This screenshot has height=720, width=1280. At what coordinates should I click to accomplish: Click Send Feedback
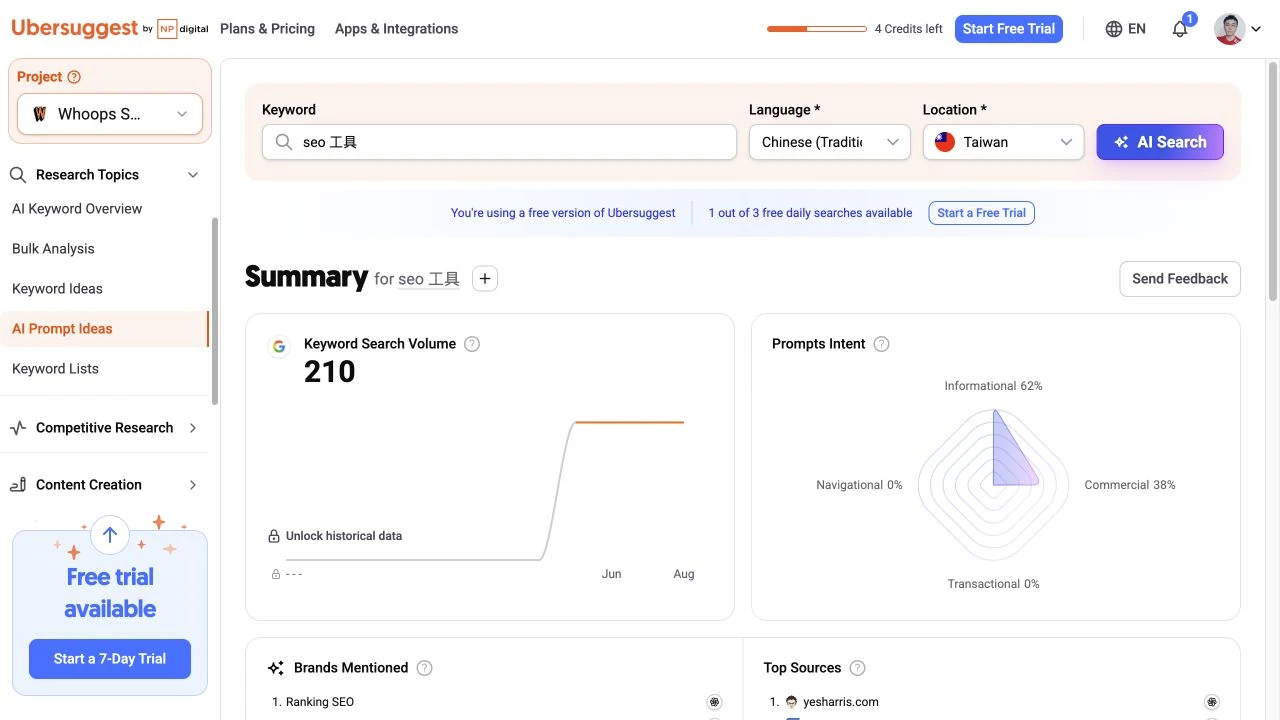point(1180,279)
